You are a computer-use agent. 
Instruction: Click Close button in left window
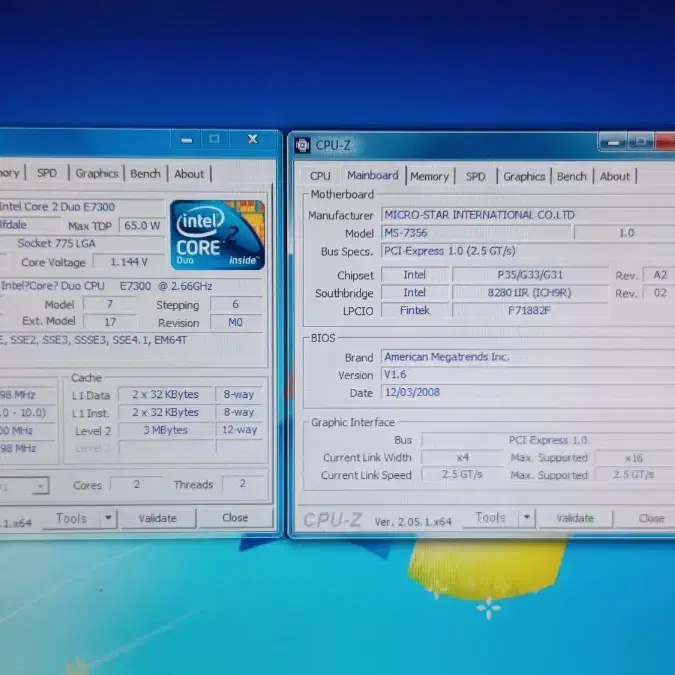click(x=235, y=517)
